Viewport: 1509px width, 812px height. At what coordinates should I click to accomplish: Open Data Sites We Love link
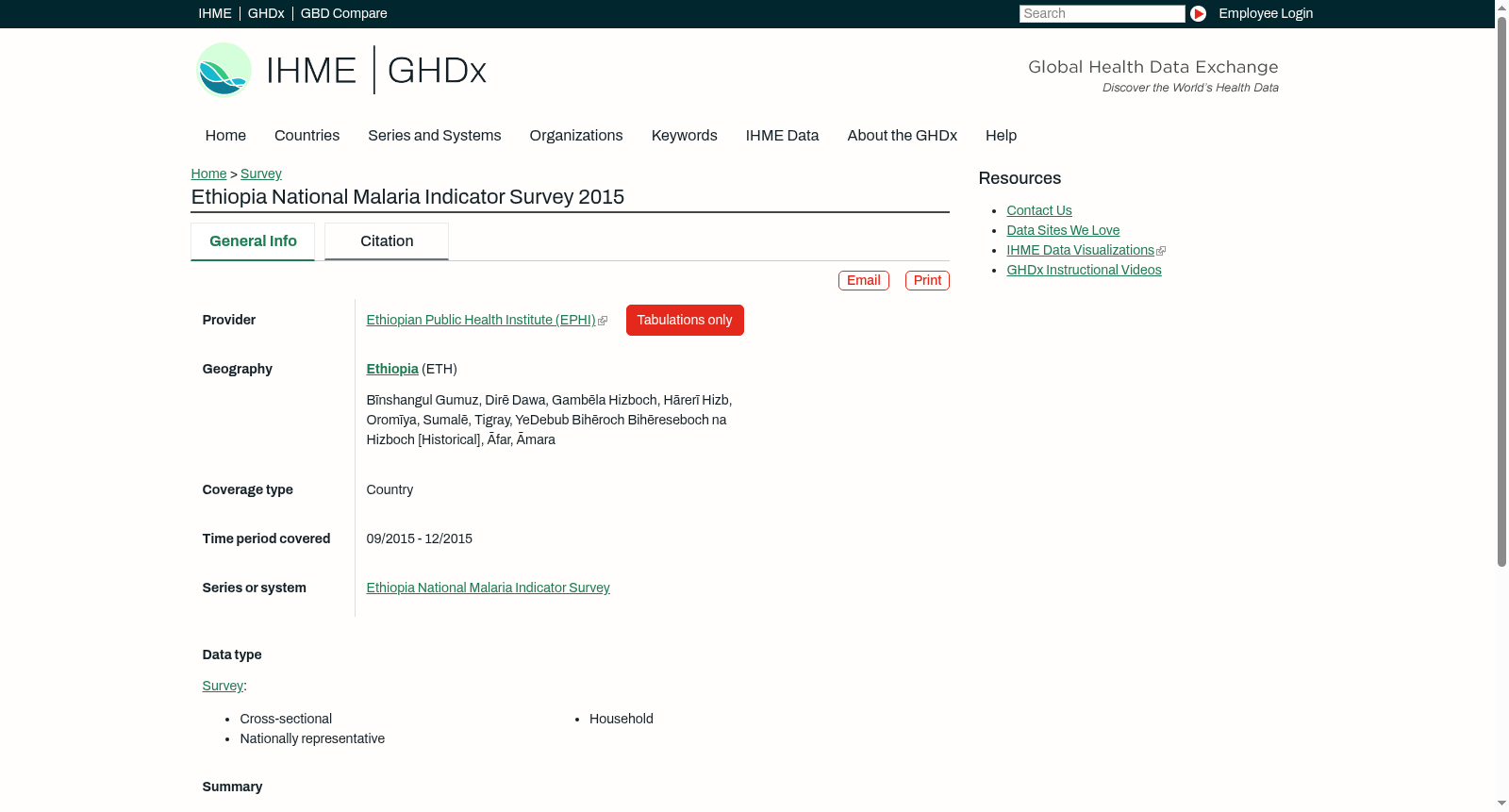pos(1063,230)
